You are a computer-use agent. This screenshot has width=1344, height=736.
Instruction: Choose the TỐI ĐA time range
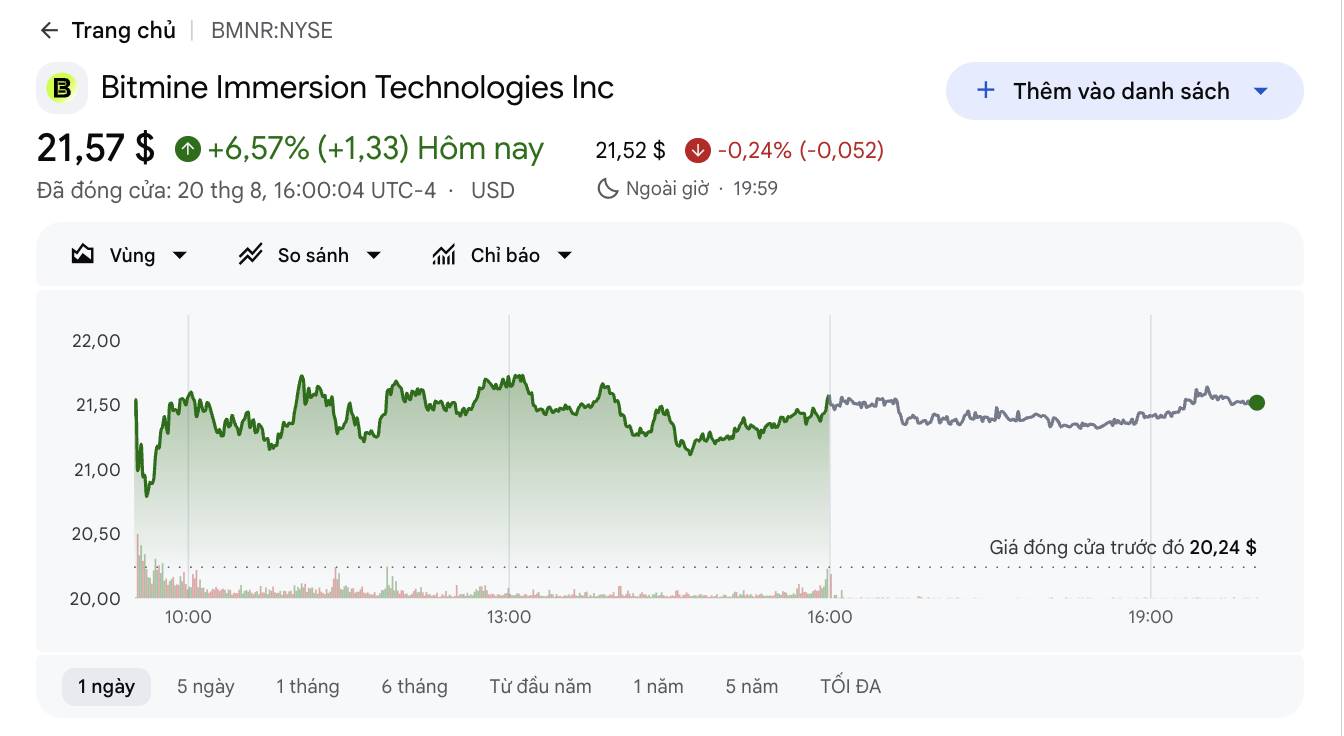[850, 686]
